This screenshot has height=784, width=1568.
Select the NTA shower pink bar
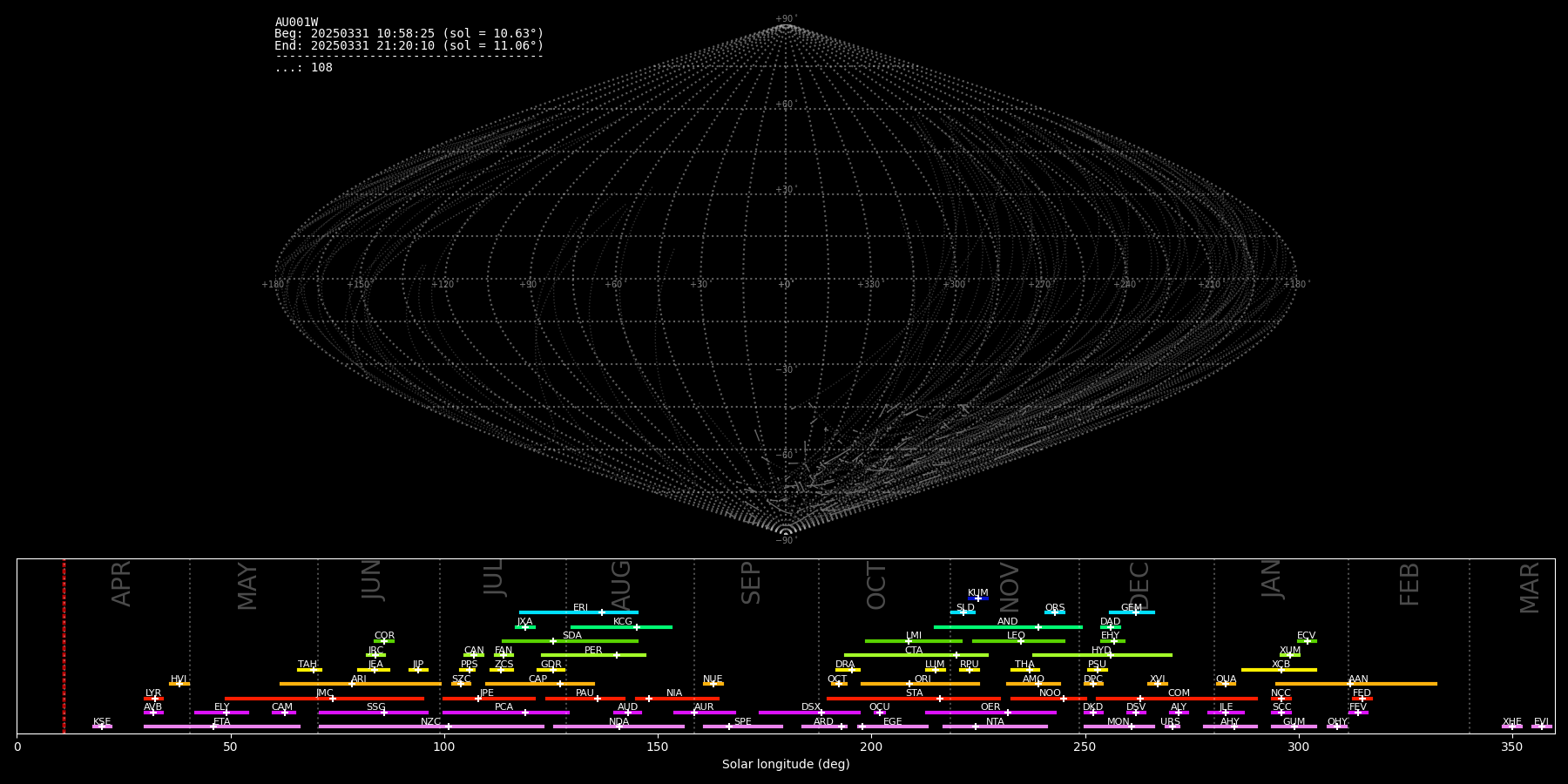coord(995,727)
